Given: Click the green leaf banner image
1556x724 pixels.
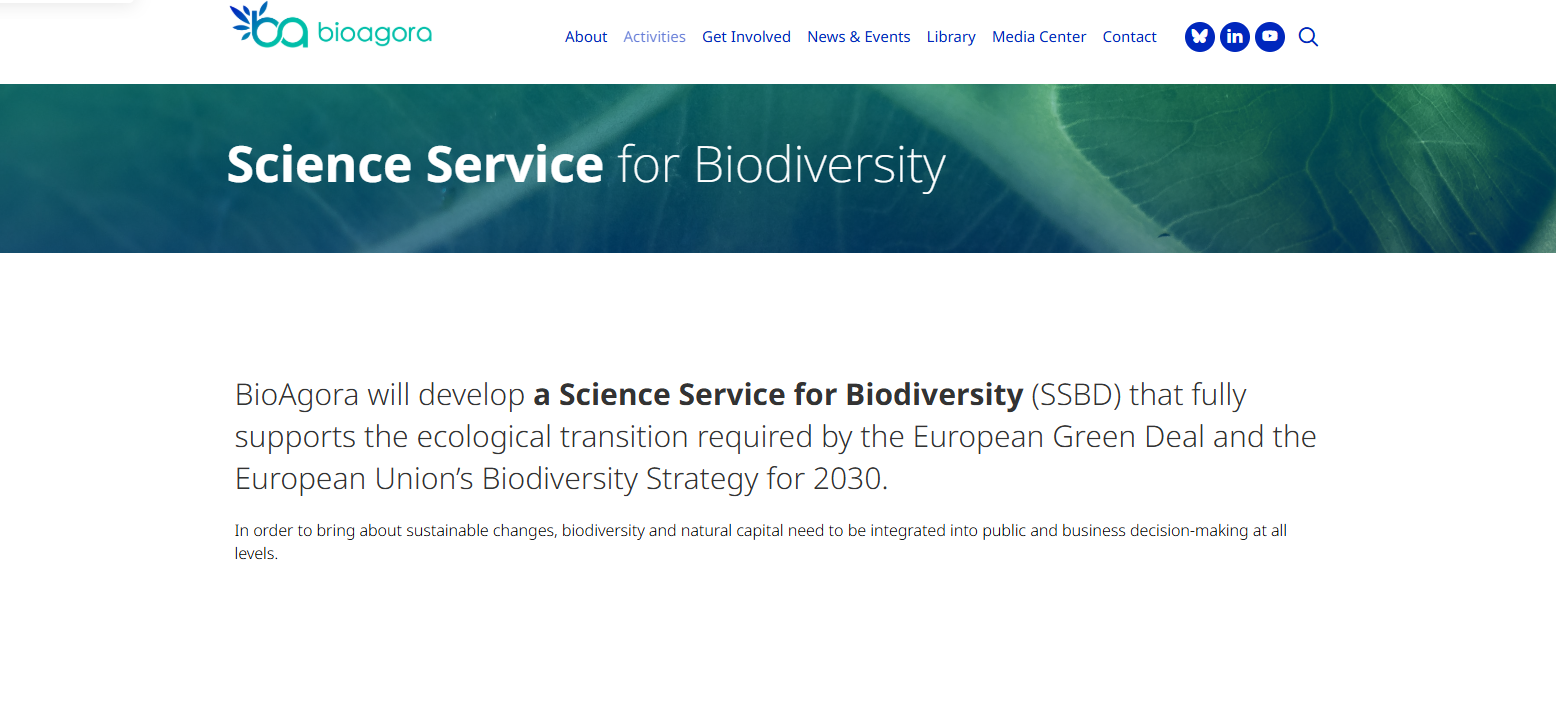Looking at the screenshot, I should click(x=1250, y=170).
